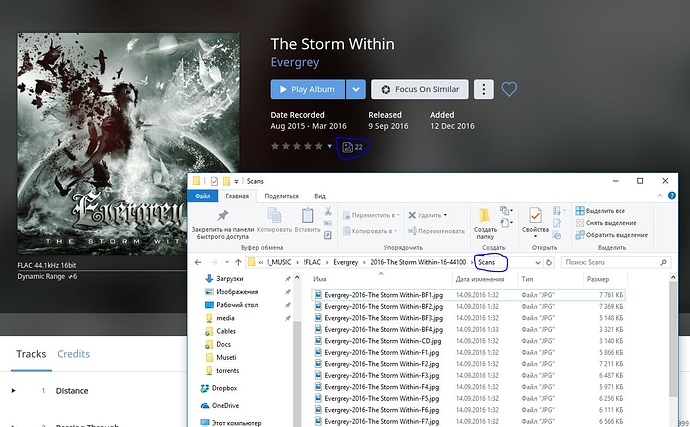Image resolution: width=690 pixels, height=427 pixels.
Task: Open the Evergrey artist link
Action: 295,63
